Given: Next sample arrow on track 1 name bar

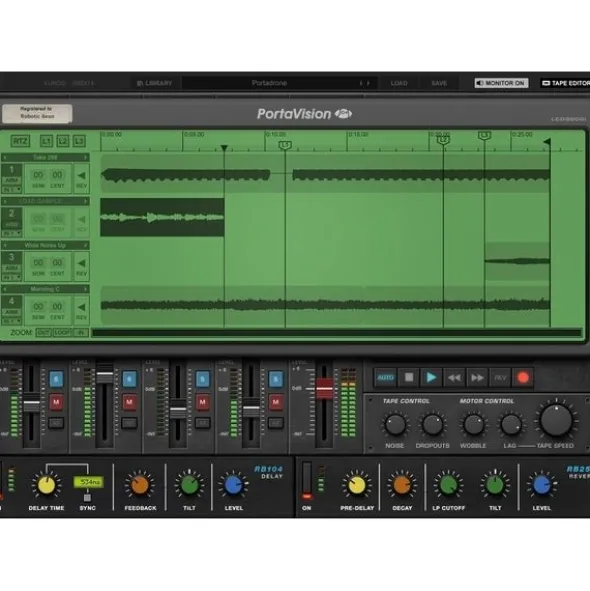Looking at the screenshot, I should (x=86, y=158).
